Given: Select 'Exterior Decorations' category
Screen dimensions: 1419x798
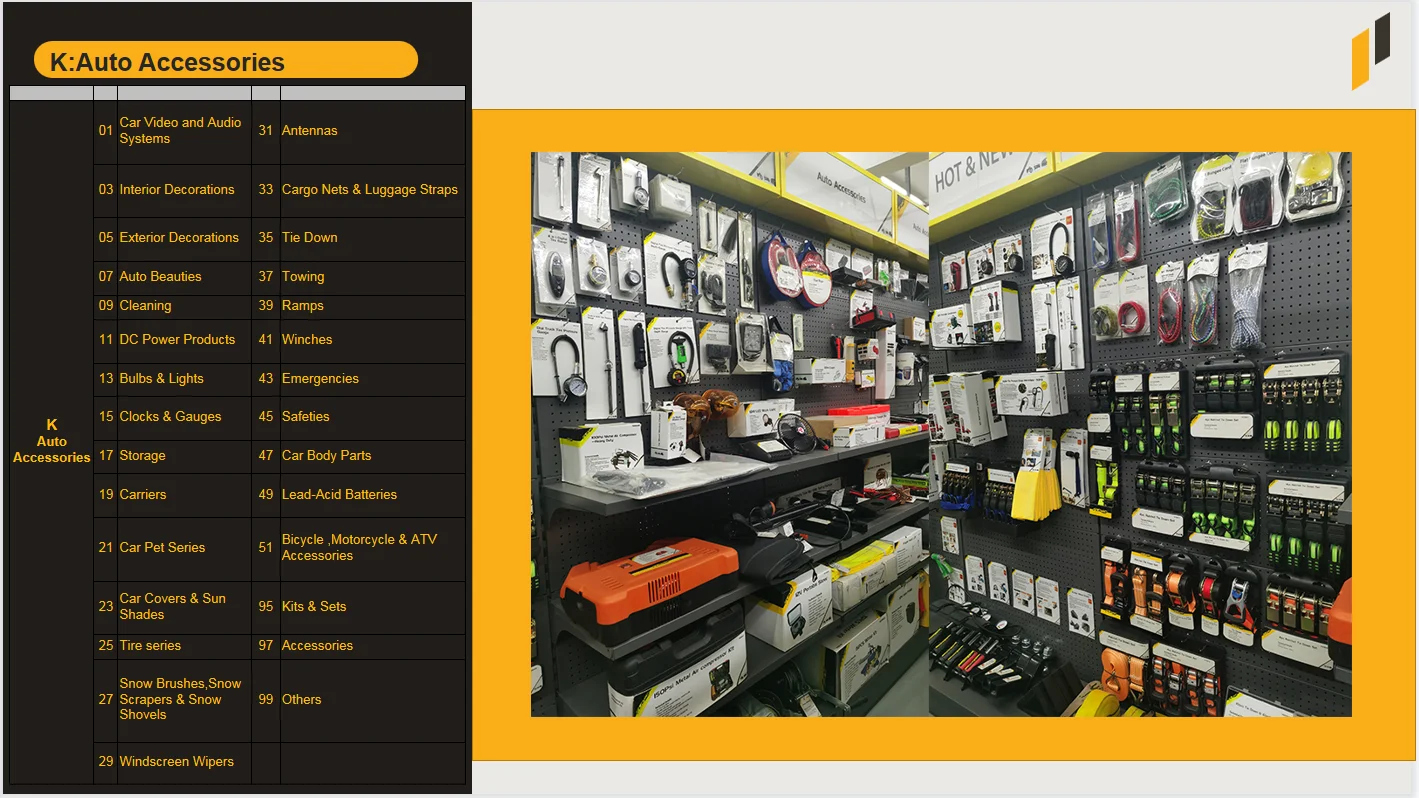Looking at the screenshot, I should [179, 238].
